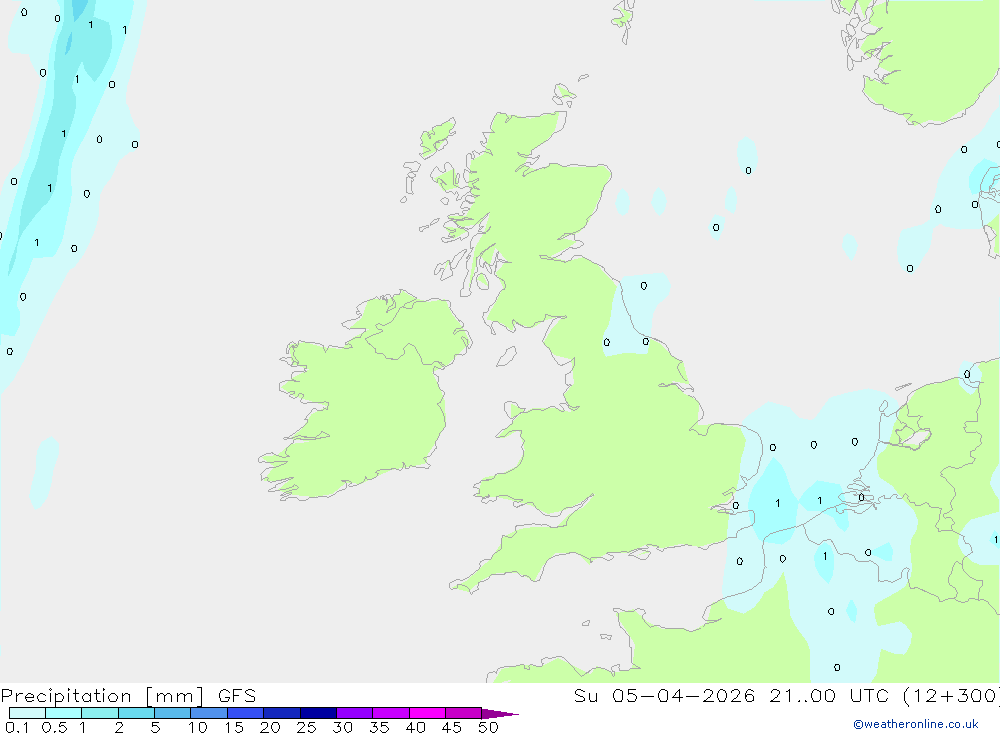The image size is (1000, 733).
Task: Click the legend value "0.5"
Action: tap(54, 727)
